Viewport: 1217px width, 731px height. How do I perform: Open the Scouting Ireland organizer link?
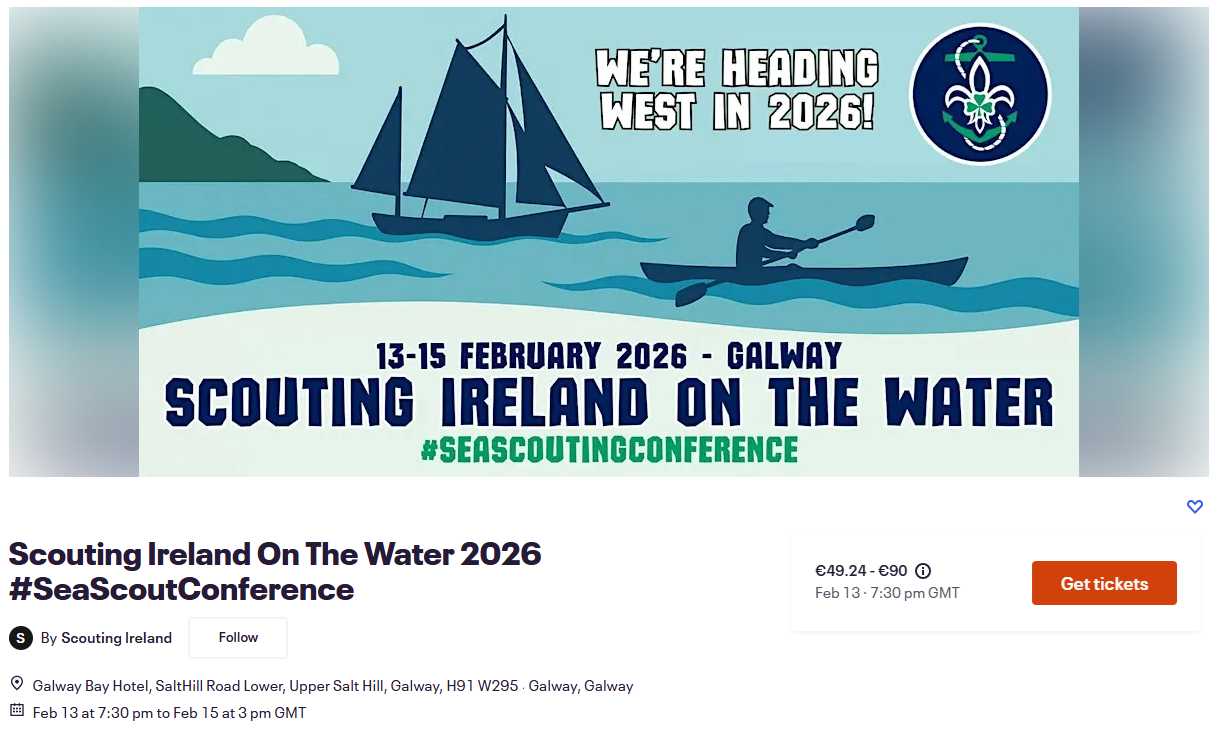[116, 638]
